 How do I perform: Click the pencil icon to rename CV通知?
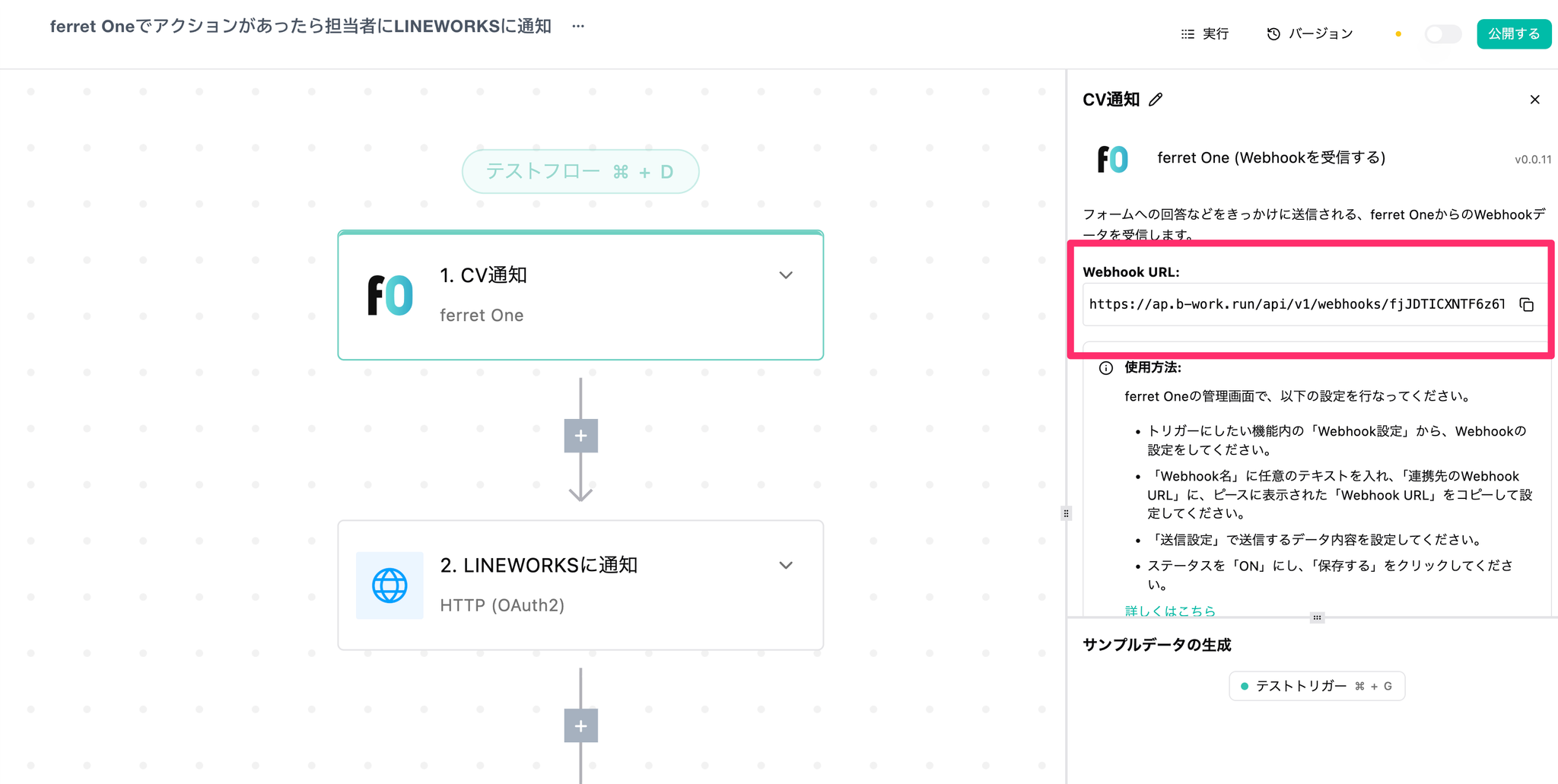pos(1156,100)
